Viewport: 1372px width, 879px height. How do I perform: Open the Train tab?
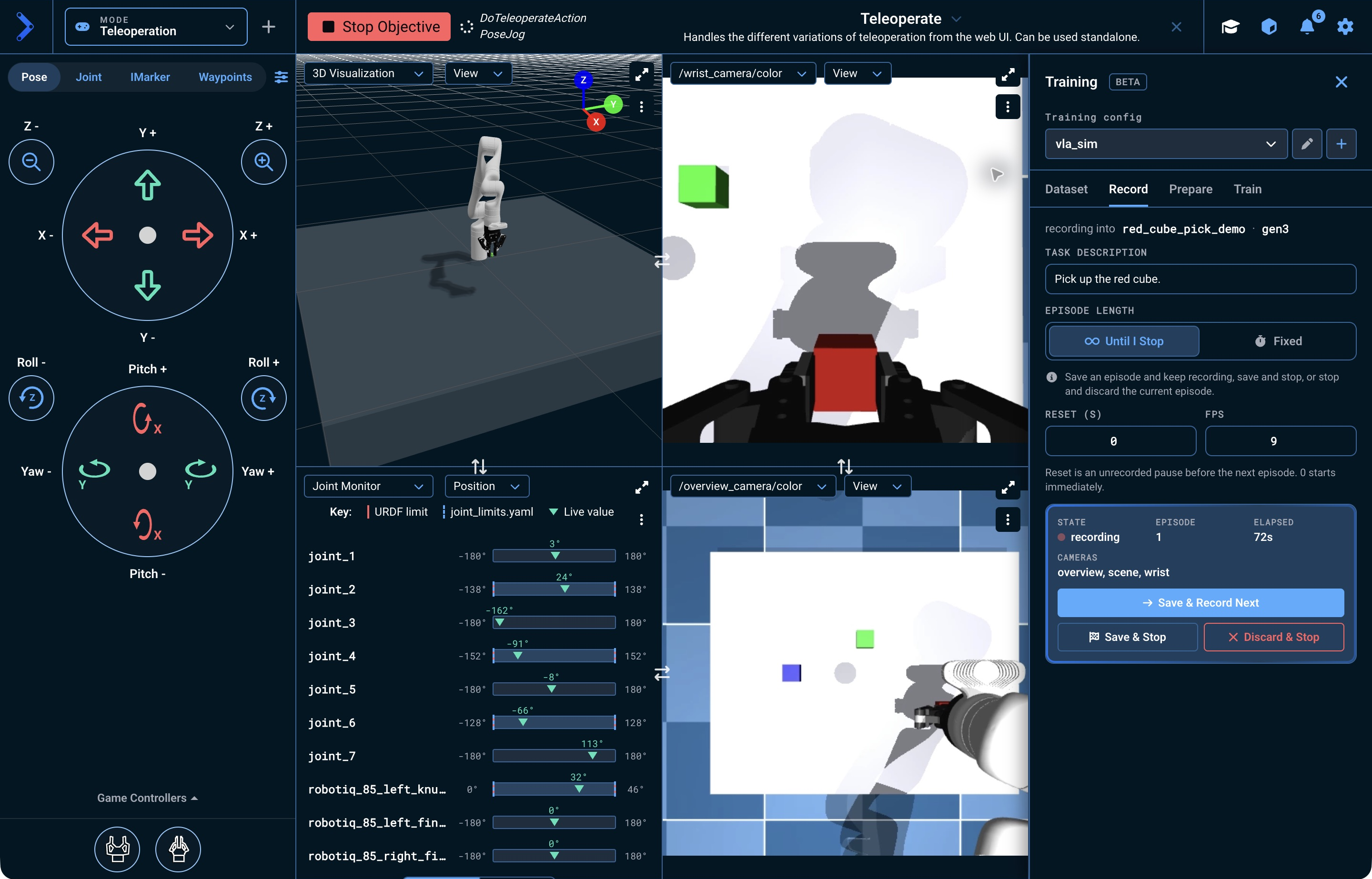1248,189
